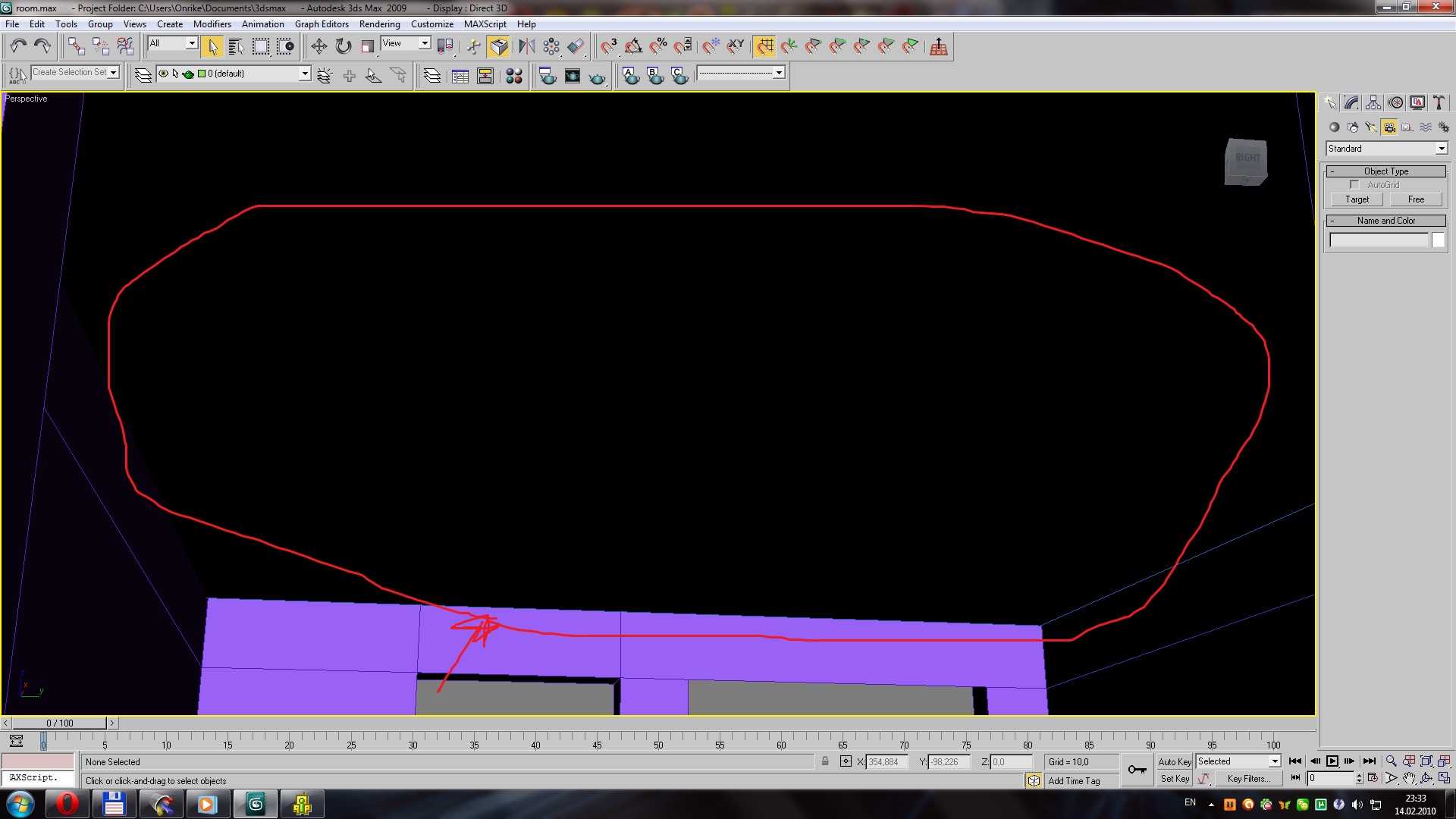The image size is (1456, 819).
Task: Enable the AutoGrid checkbox
Action: [1354, 185]
